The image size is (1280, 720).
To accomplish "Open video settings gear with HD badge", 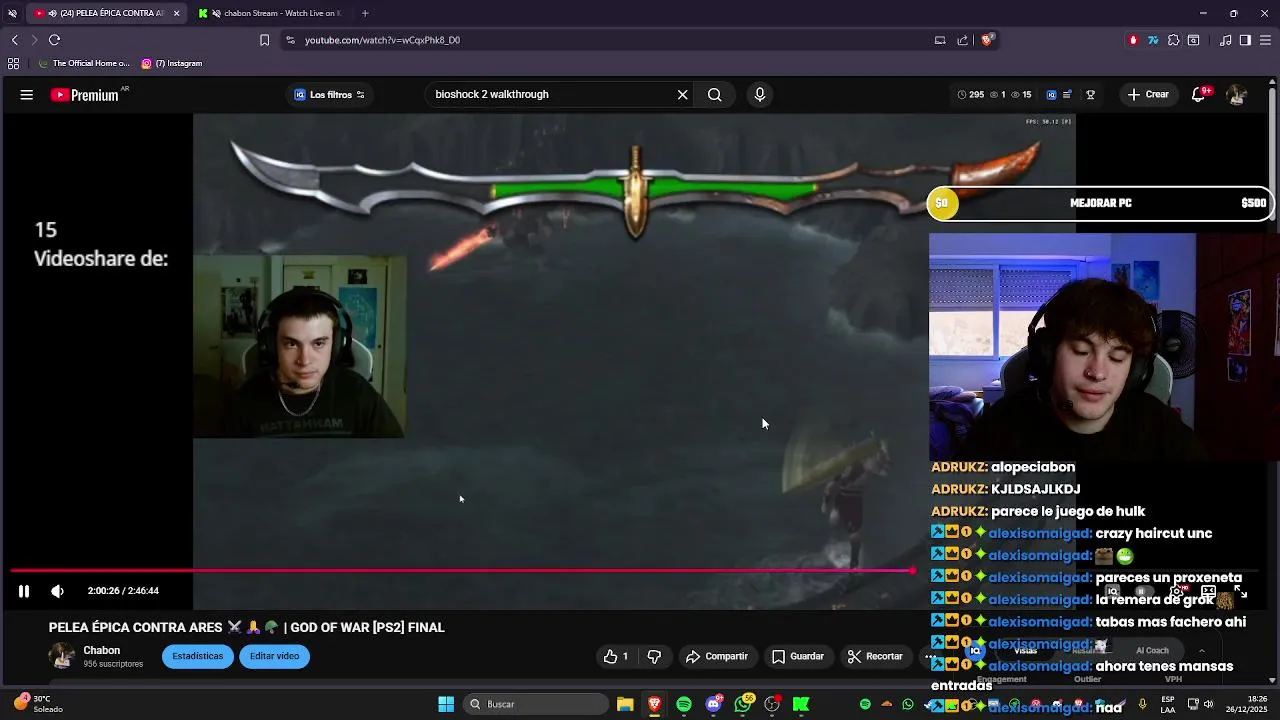I will coord(1176,592).
